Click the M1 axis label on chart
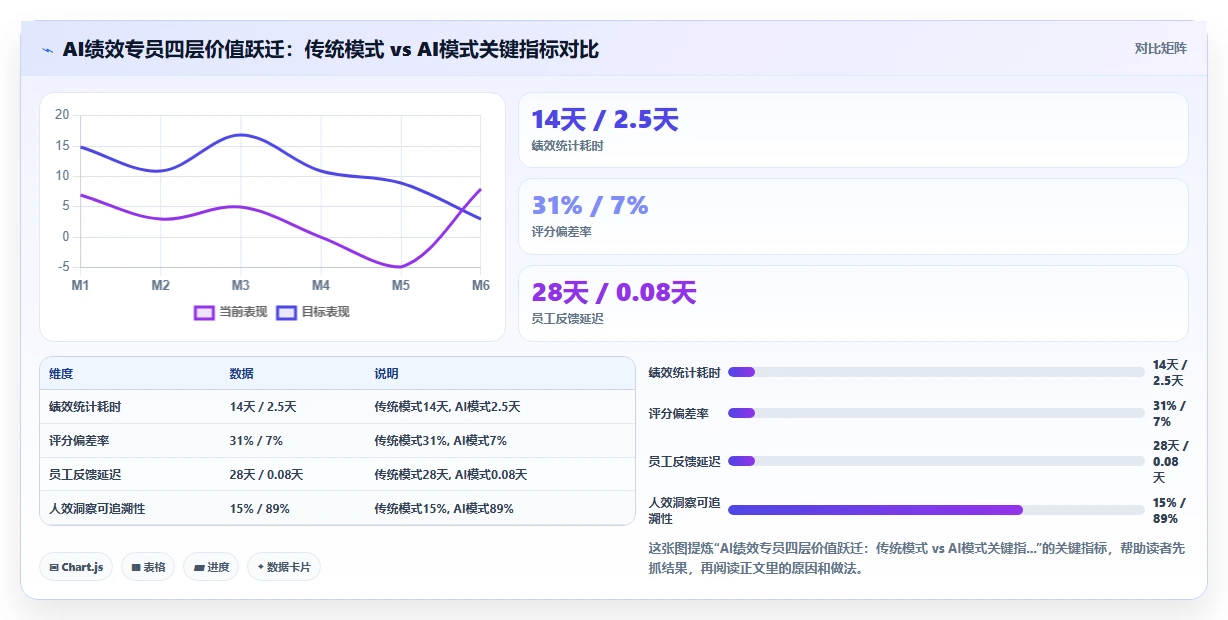The width and height of the screenshot is (1228, 620). (x=80, y=285)
